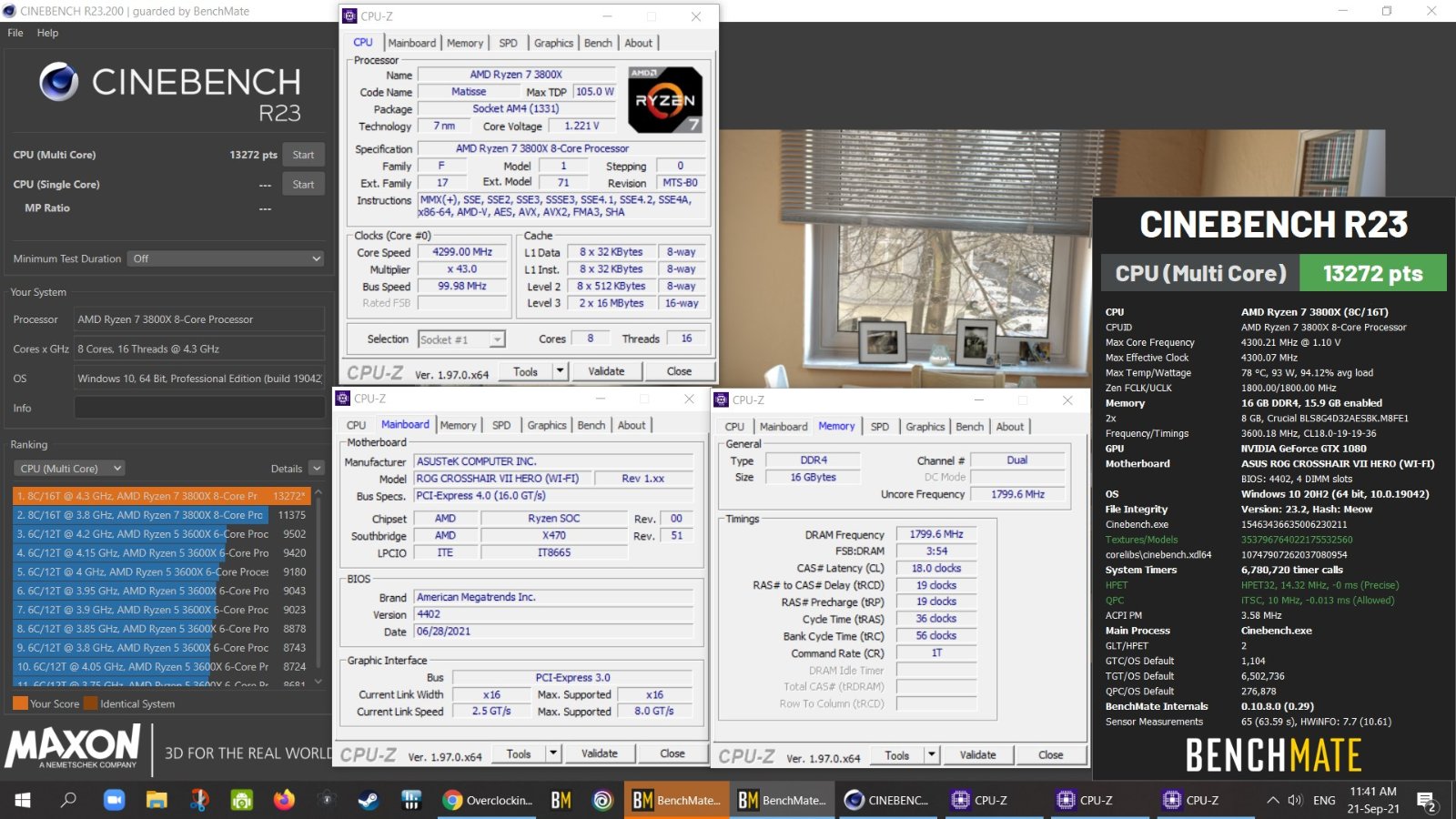This screenshot has height=819, width=1456.
Task: Open SPD tab in Memory CPU-Z window
Action: [x=880, y=427]
